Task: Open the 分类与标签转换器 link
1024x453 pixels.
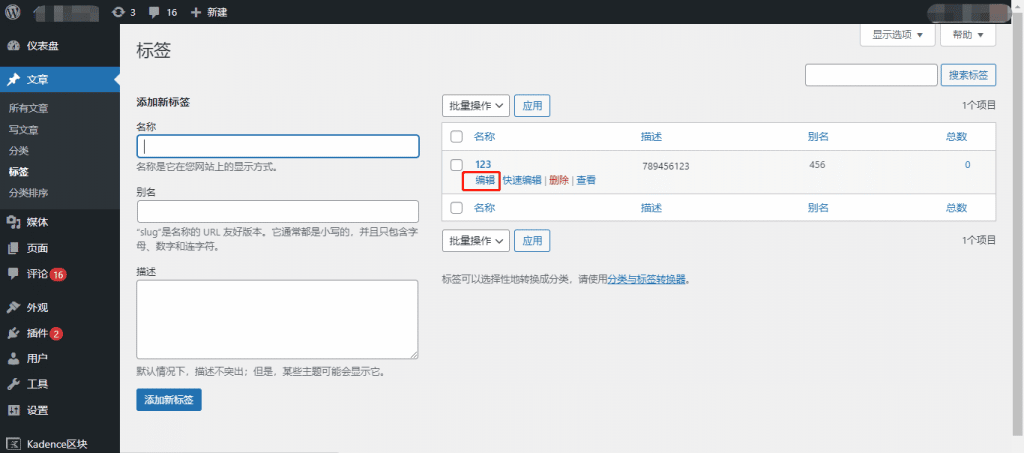Action: (x=647, y=279)
